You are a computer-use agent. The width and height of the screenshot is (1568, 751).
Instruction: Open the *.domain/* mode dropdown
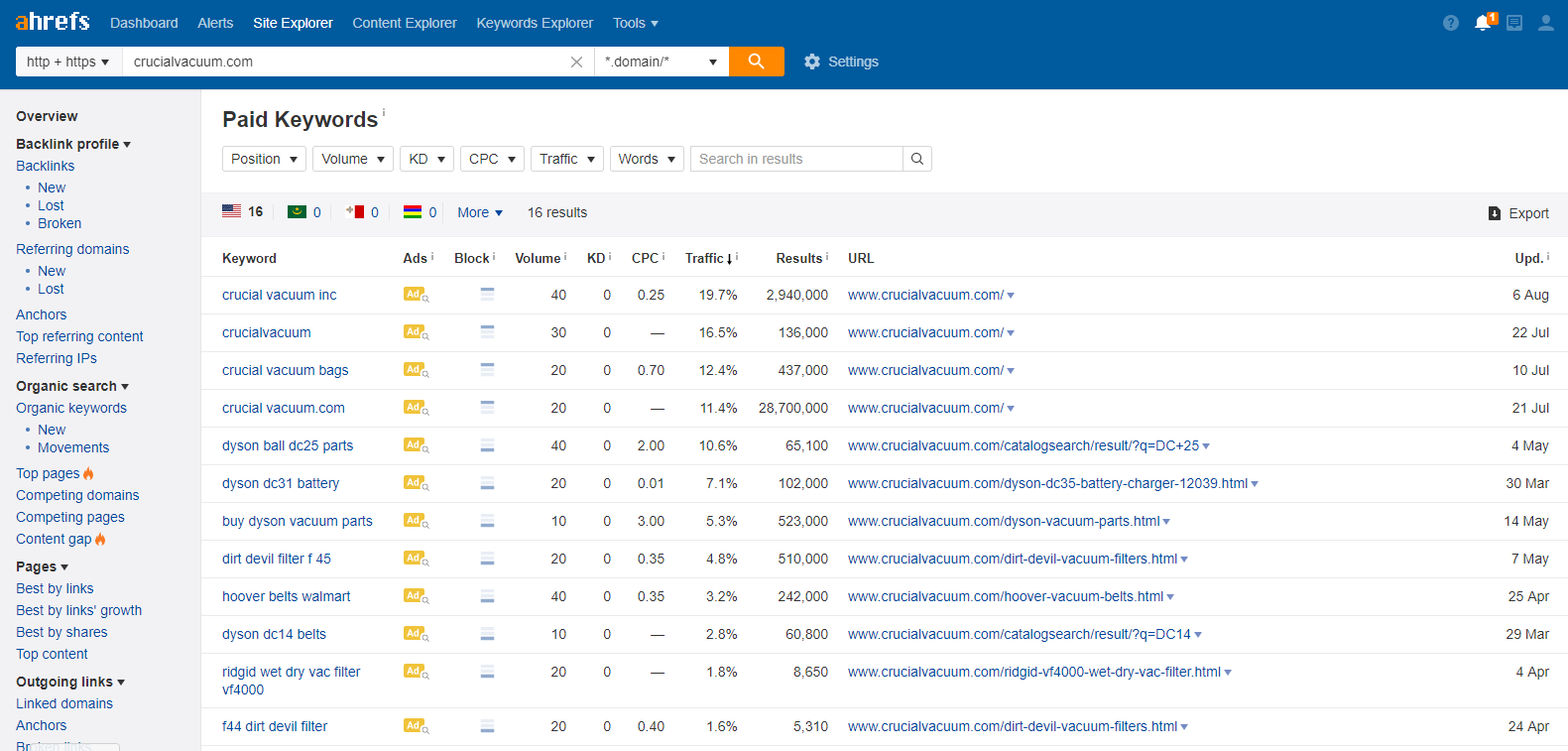[x=662, y=62]
